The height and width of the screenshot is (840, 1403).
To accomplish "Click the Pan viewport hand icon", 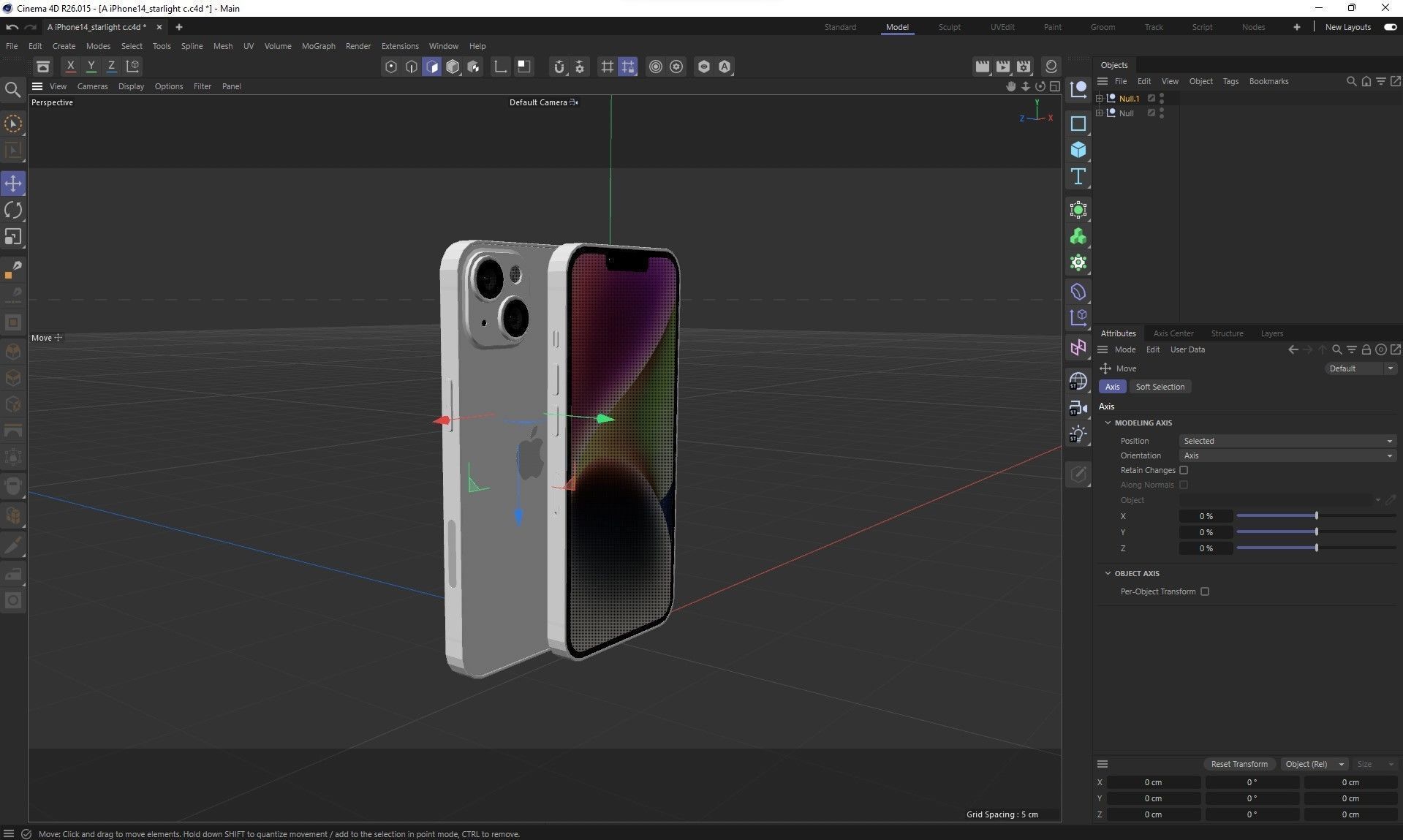I will (1011, 86).
